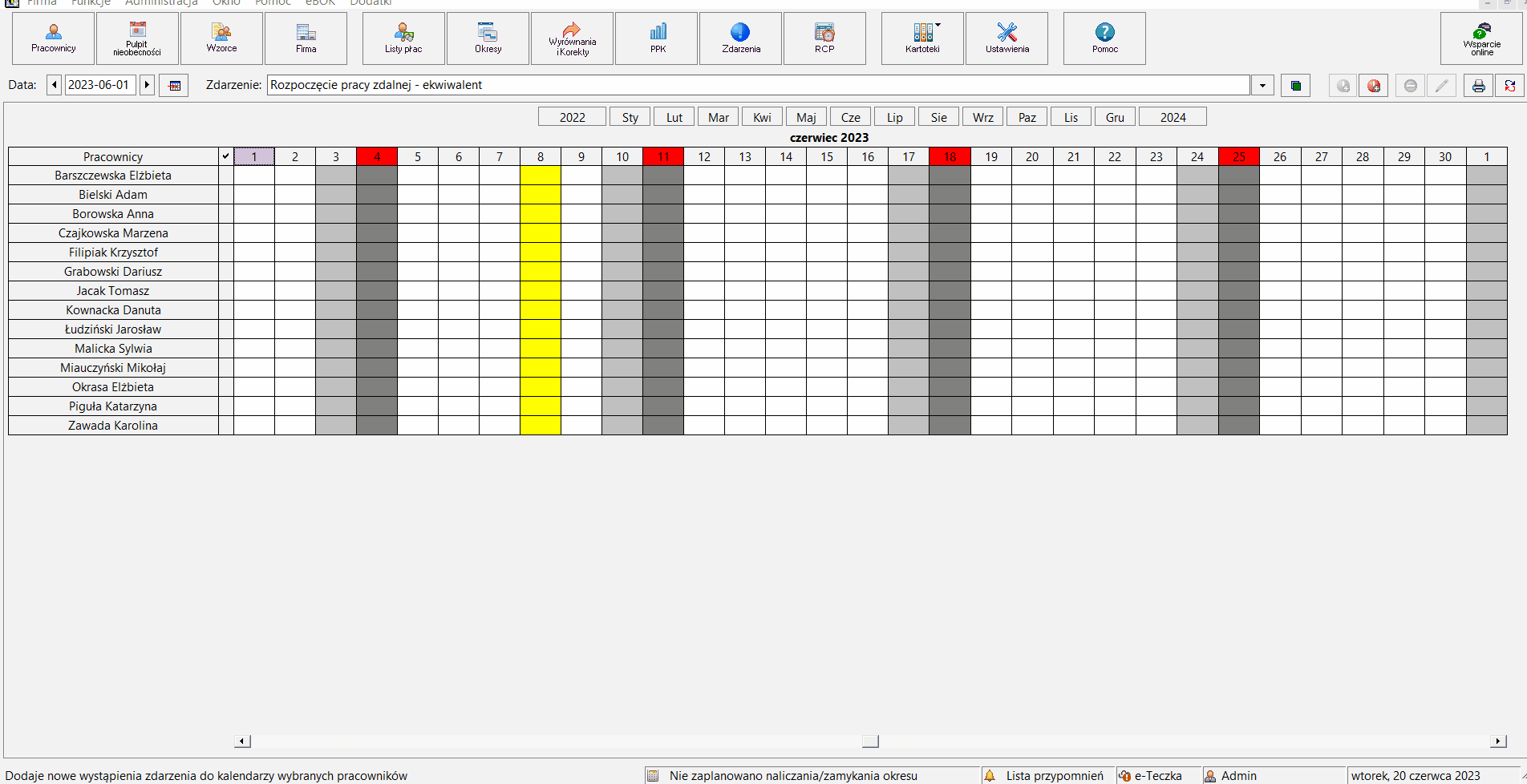Expand the Zdarzenie dropdown list

[1262, 85]
